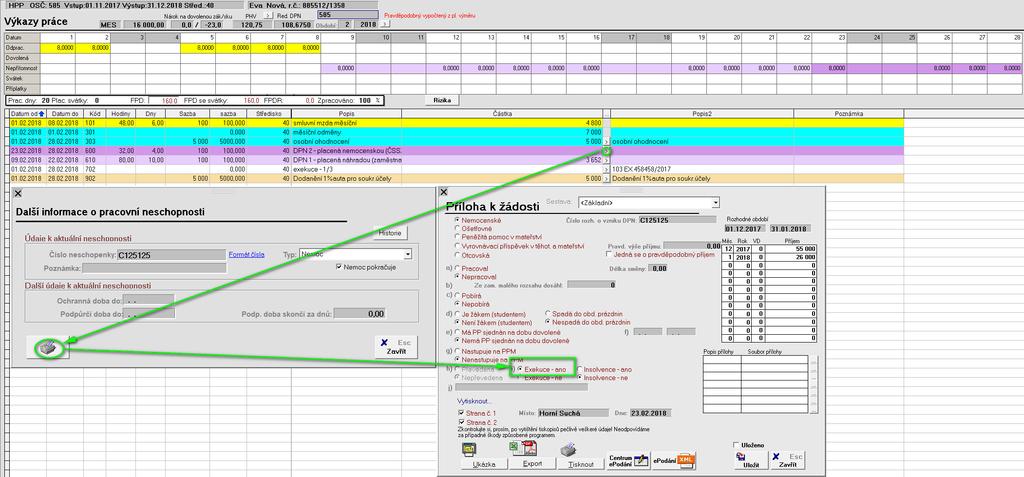Select the Ošetřovné radio option
Screen dimensions: 1024x477
pyautogui.click(x=457, y=229)
